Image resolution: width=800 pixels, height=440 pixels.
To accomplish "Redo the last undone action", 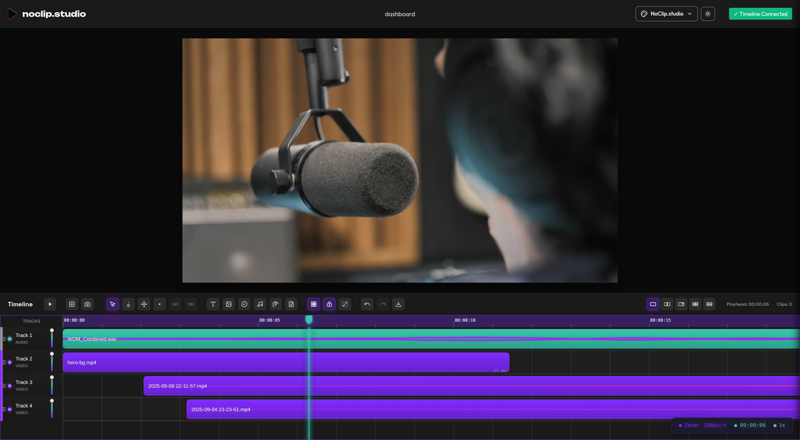I will pyautogui.click(x=383, y=304).
